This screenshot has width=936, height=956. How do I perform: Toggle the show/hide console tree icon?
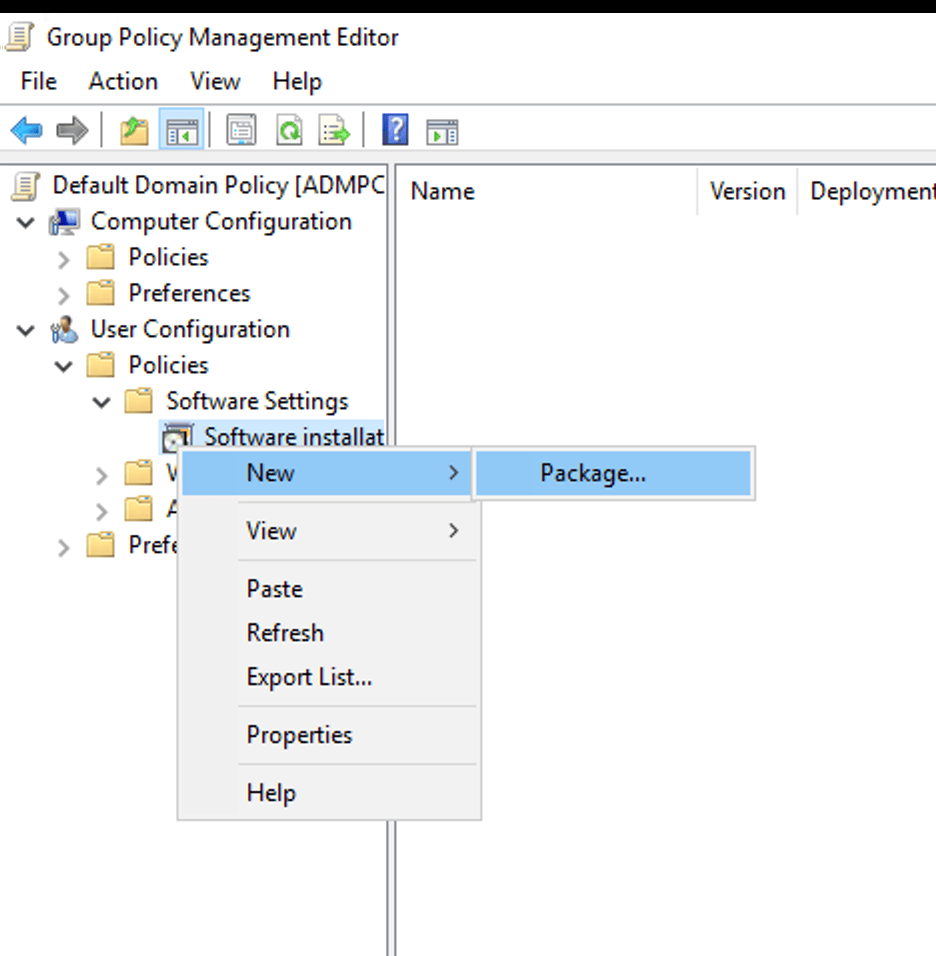181,129
